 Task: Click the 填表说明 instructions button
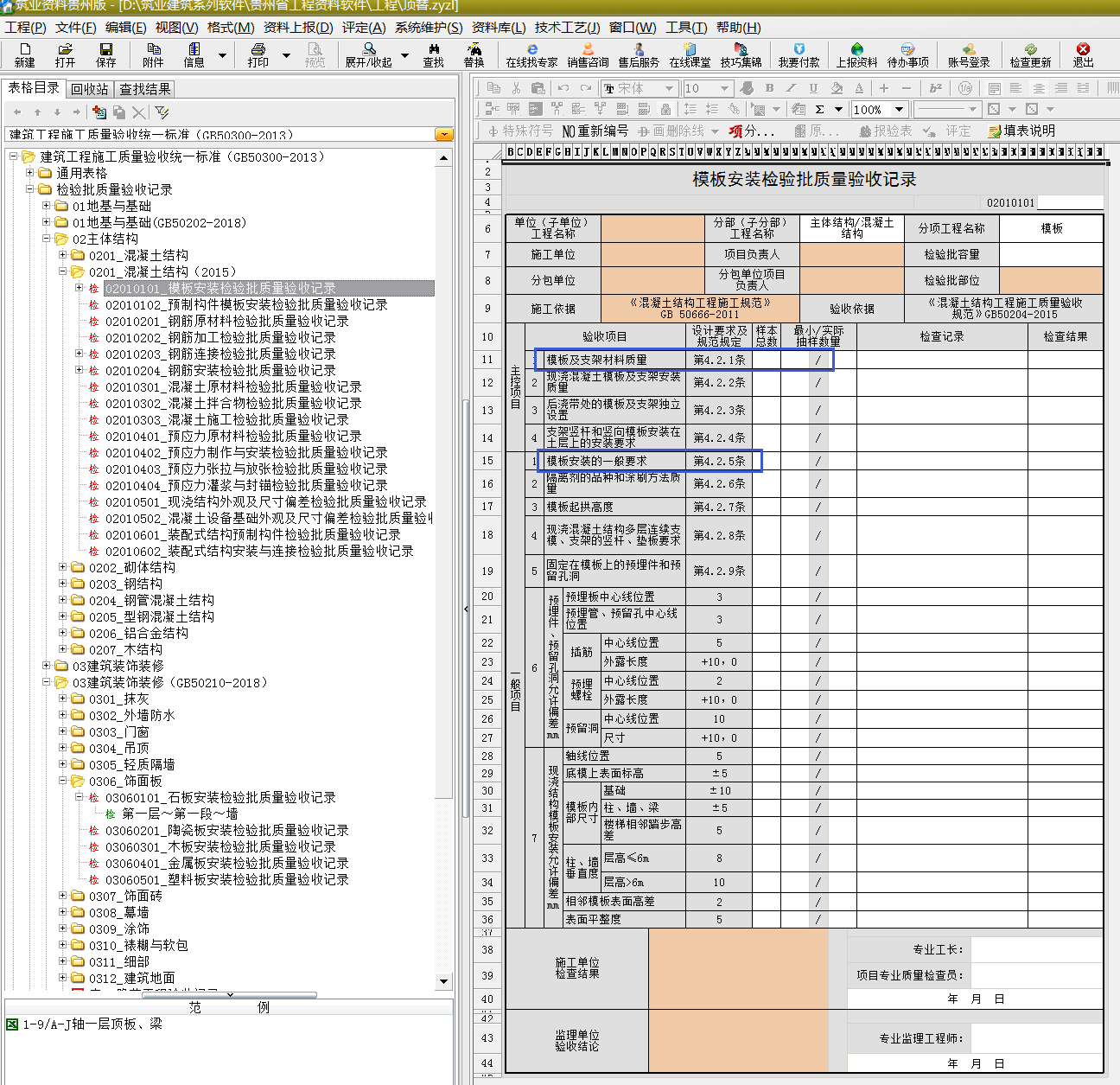pyautogui.click(x=1021, y=131)
